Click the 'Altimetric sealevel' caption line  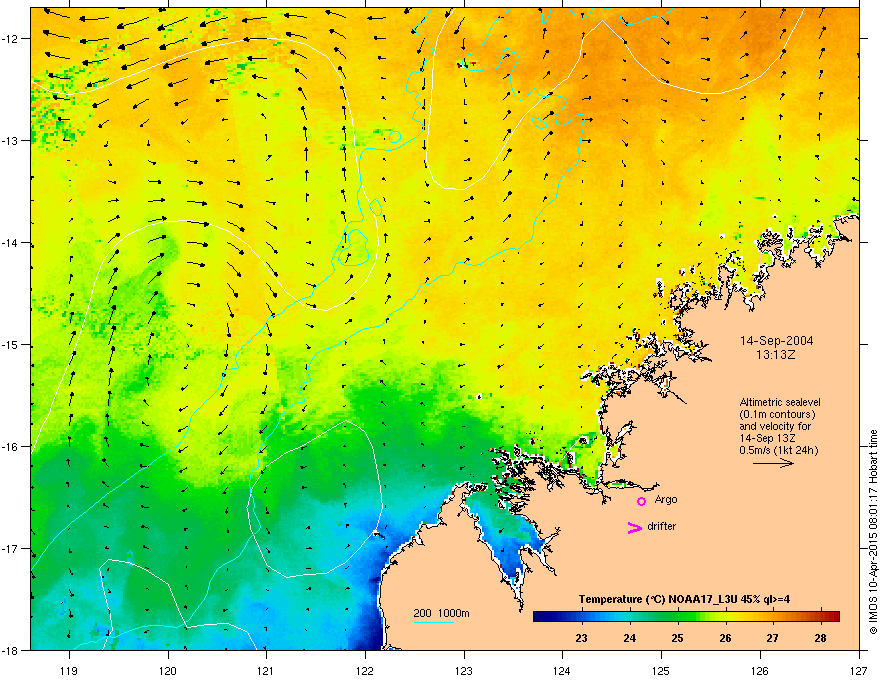[780, 402]
